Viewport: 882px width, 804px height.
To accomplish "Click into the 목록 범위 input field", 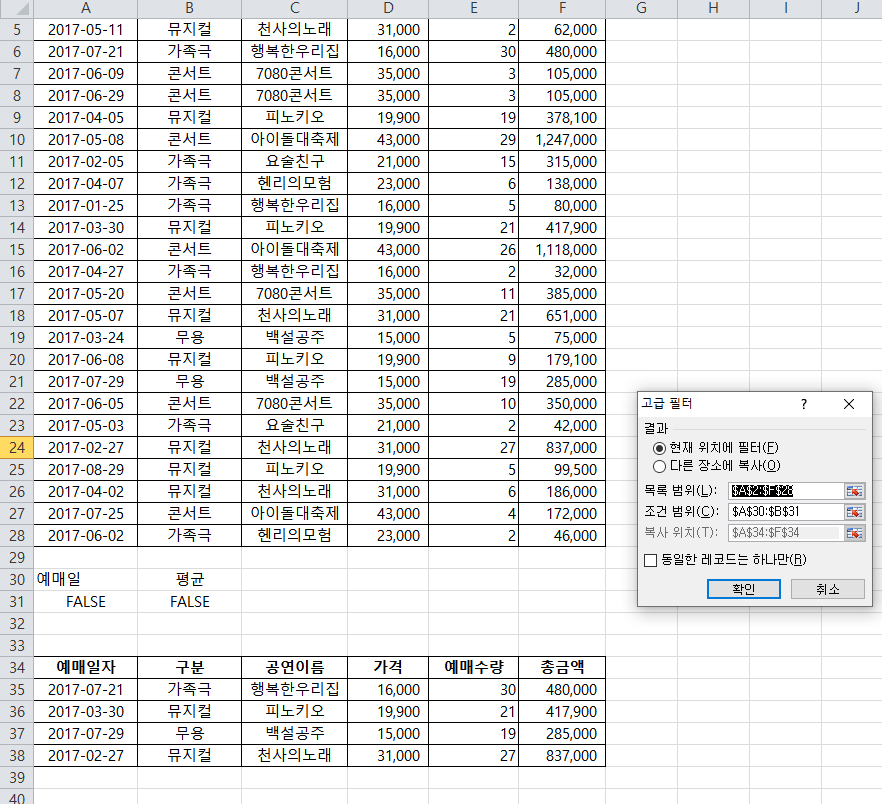I will click(785, 491).
